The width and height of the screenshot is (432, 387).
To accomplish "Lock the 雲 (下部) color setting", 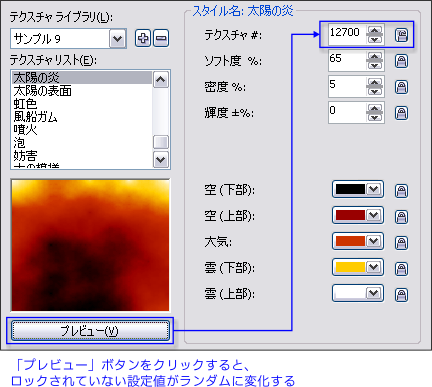I will point(401,269).
